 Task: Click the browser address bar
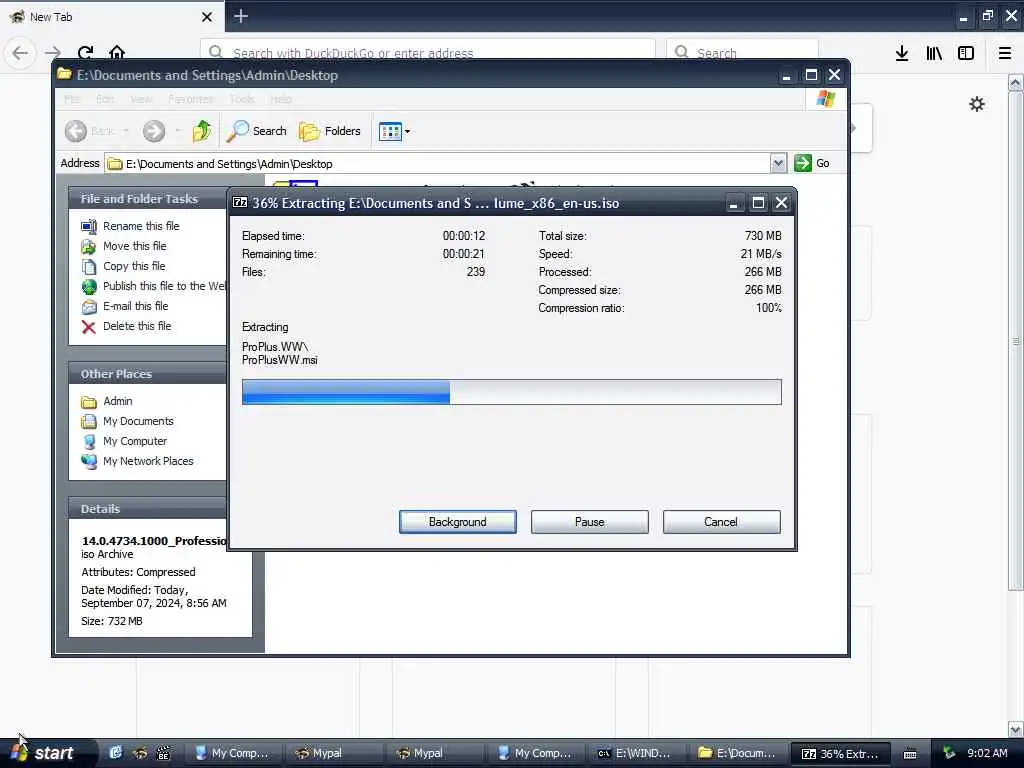(428, 52)
